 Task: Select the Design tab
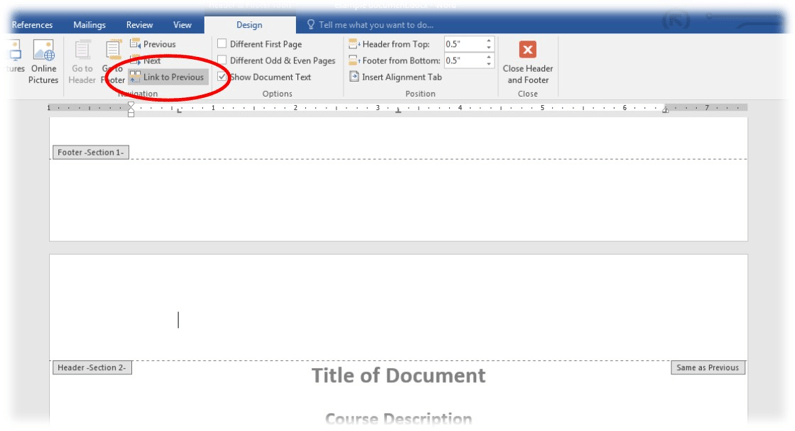click(249, 24)
